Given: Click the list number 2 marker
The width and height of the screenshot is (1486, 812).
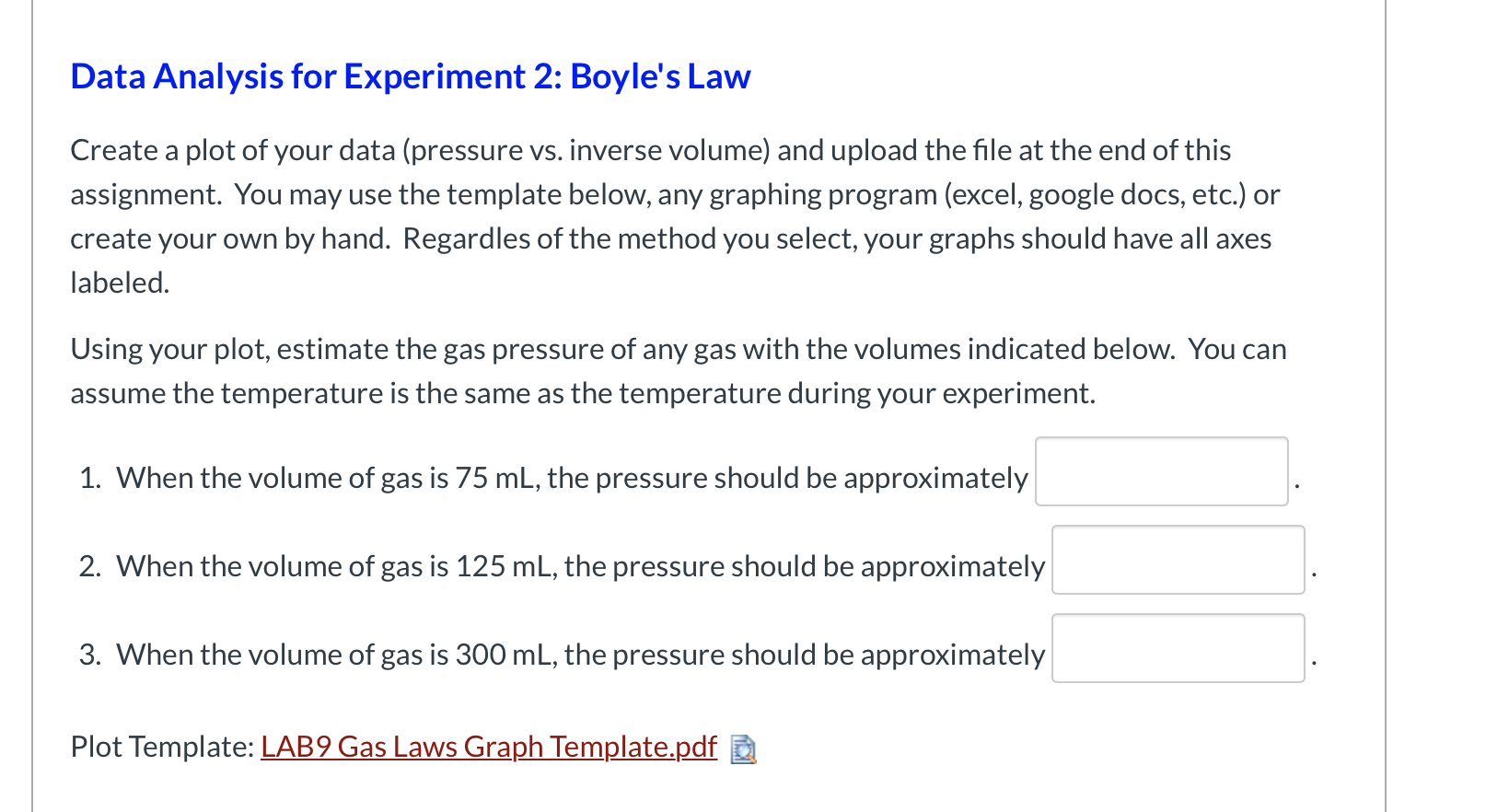Looking at the screenshot, I should [x=90, y=566].
